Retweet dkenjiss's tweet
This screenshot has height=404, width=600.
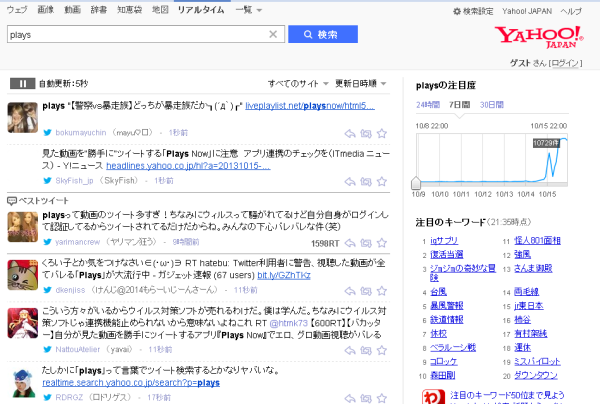[x=366, y=291]
